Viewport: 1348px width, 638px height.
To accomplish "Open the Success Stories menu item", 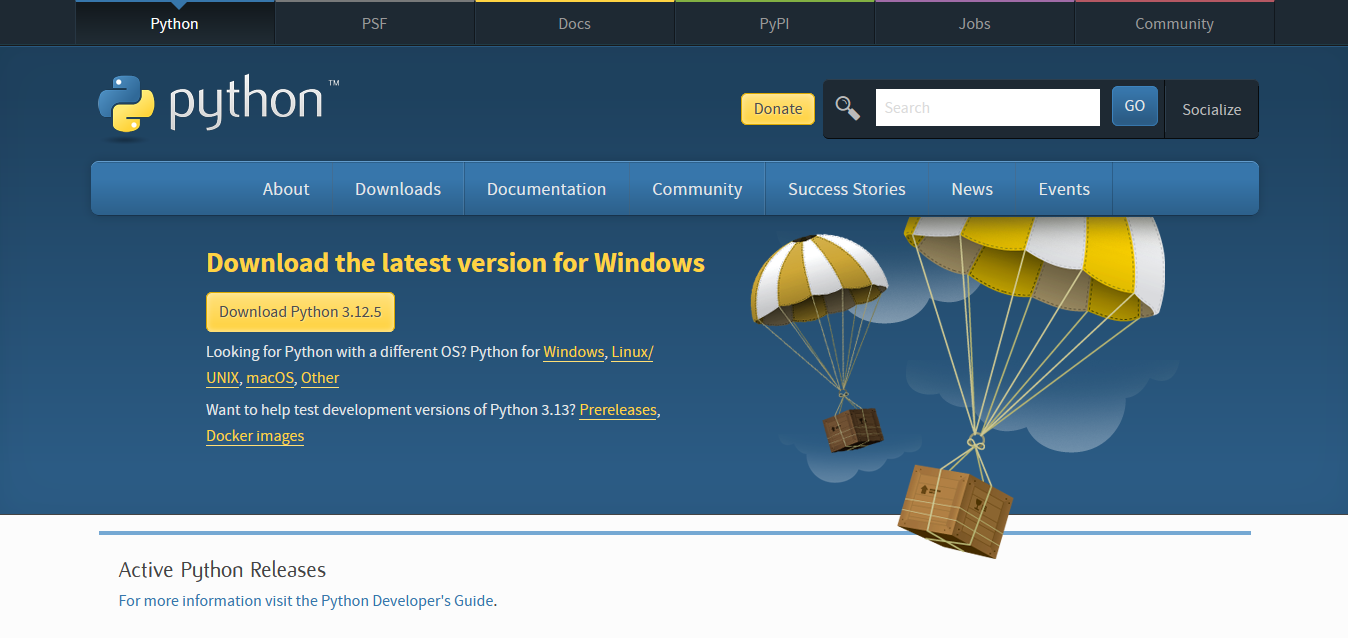I will 847,189.
